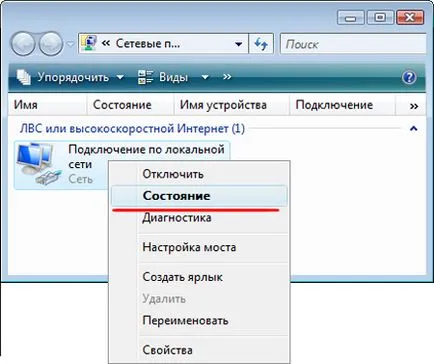Viewport: 434px width, 364px height.
Task: Expand the address bar history dropdown arrow
Action: [239, 44]
